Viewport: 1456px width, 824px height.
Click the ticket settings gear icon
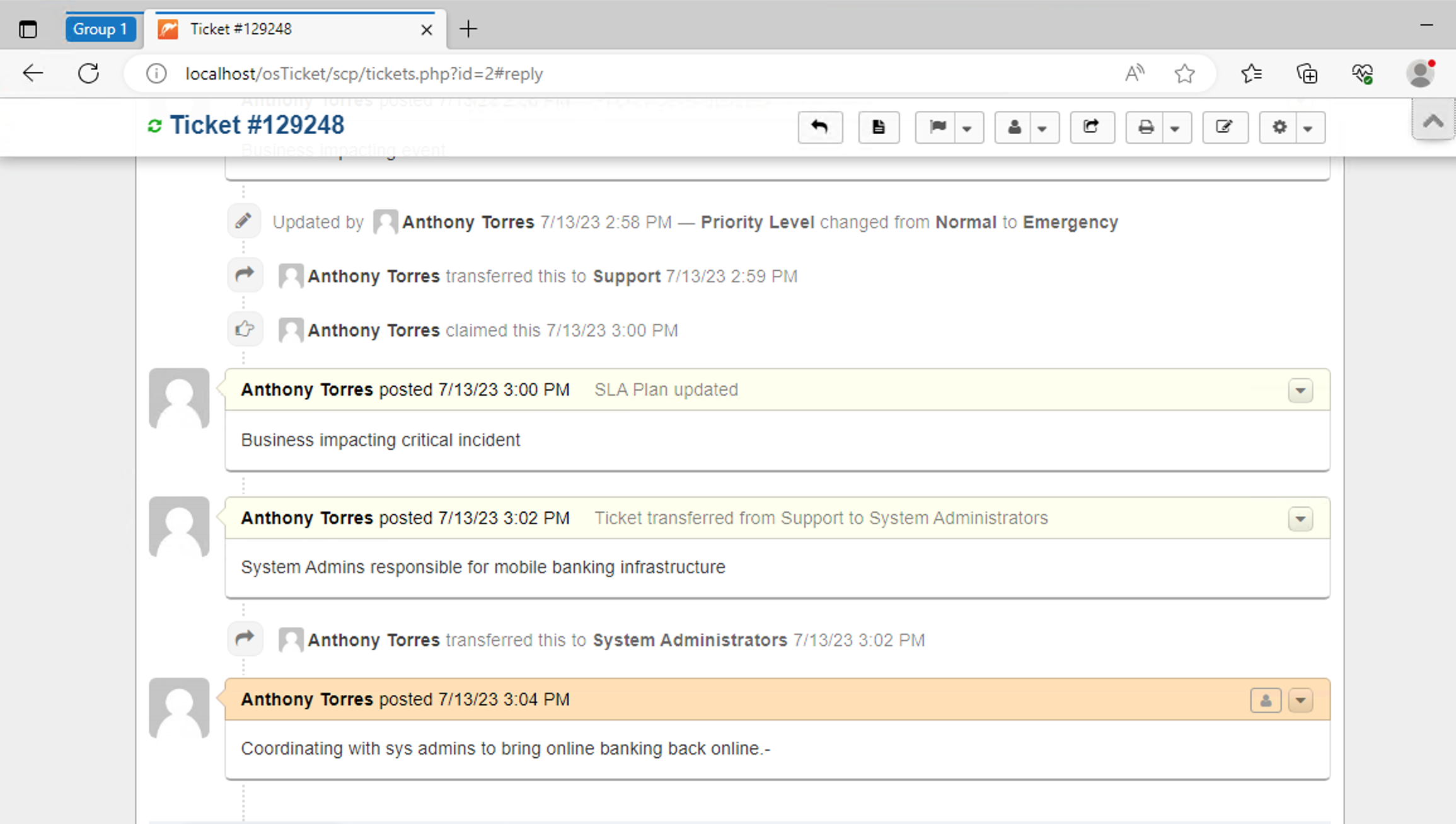[x=1279, y=127]
